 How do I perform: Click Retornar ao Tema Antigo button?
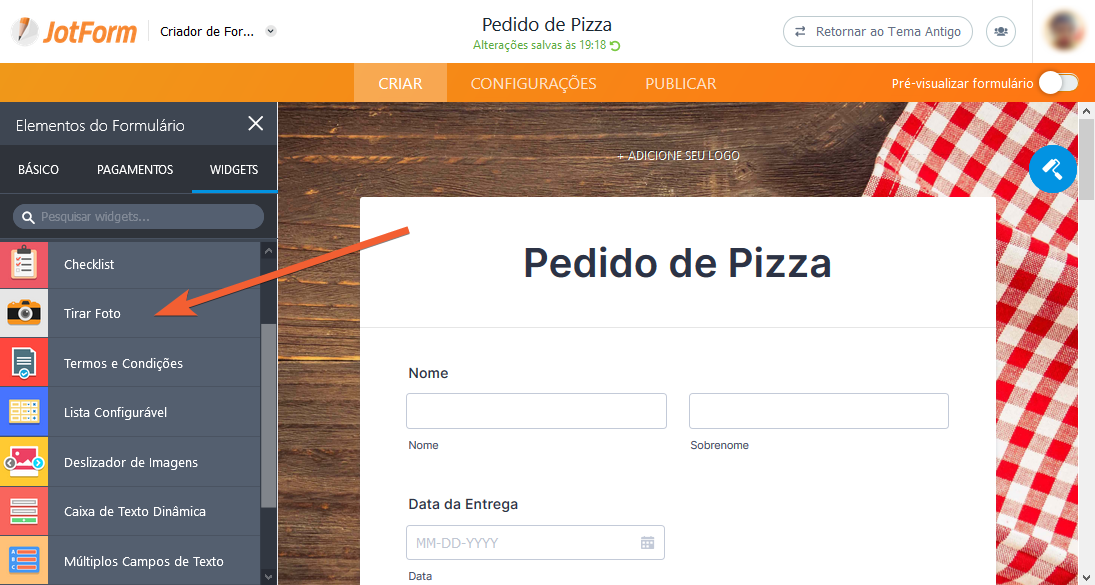(x=878, y=31)
